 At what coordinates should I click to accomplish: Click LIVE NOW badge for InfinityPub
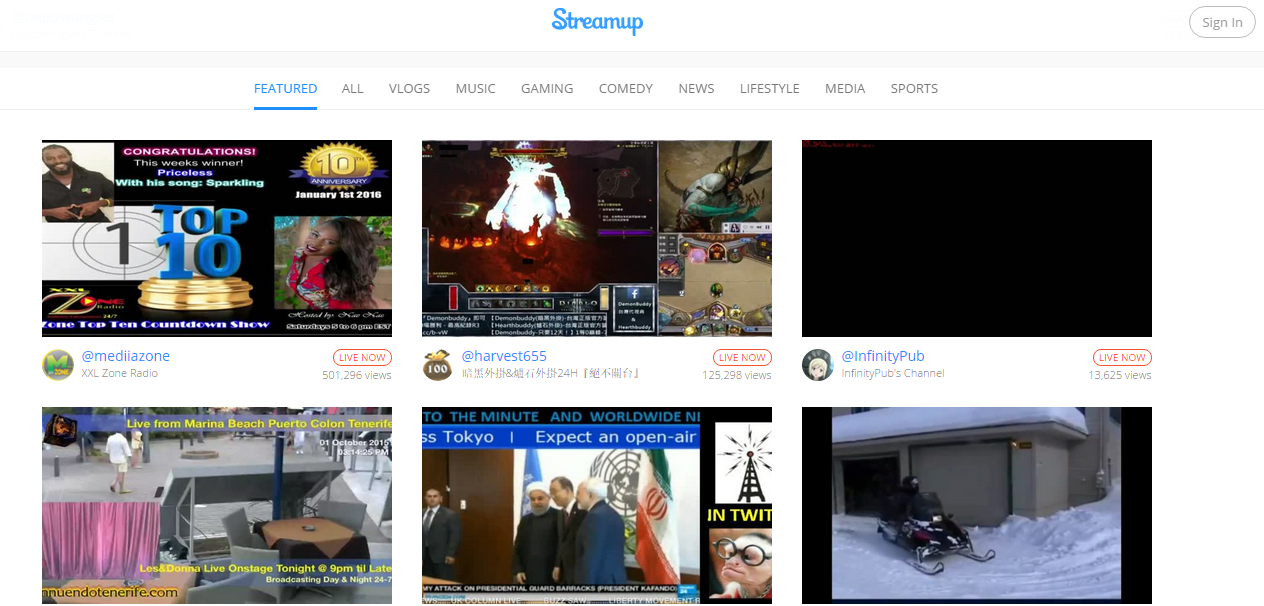click(1122, 357)
